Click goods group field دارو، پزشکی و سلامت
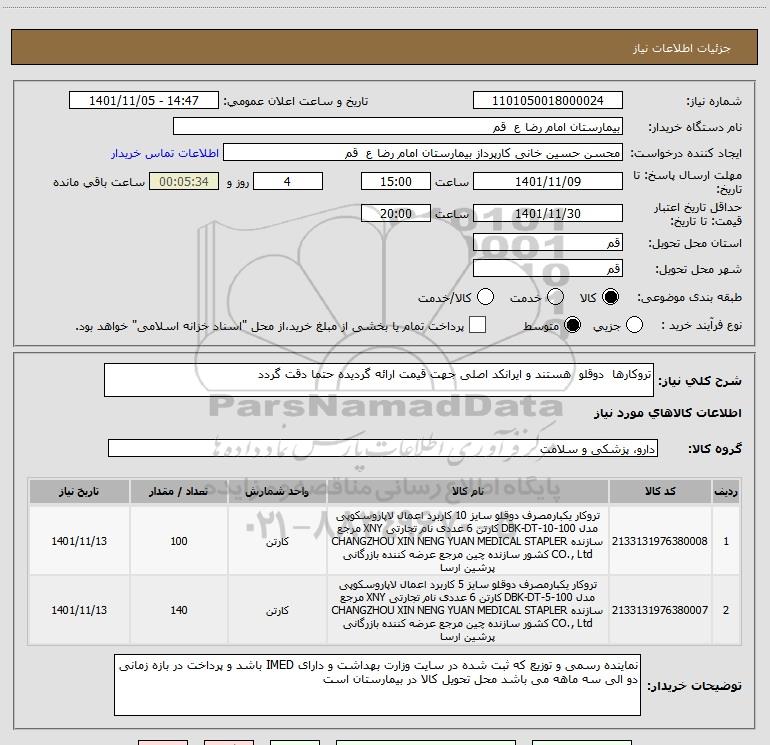Image resolution: width=770 pixels, height=745 pixels. pos(383,448)
